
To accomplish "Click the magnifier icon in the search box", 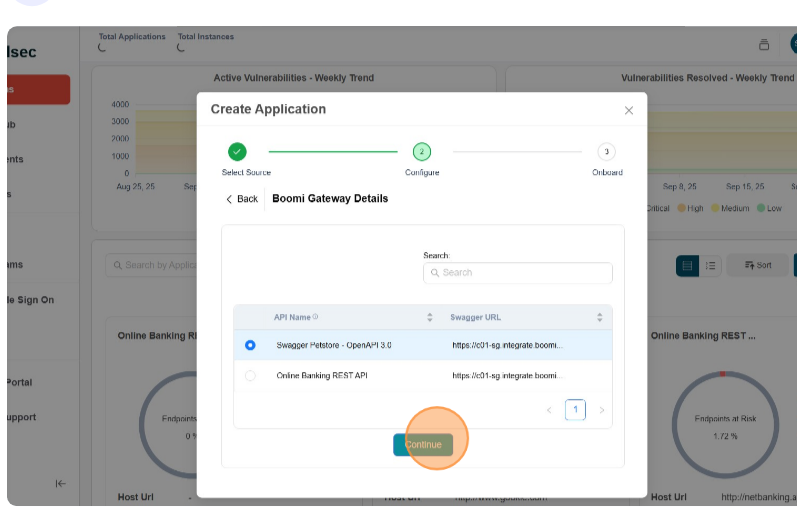I will pos(435,273).
